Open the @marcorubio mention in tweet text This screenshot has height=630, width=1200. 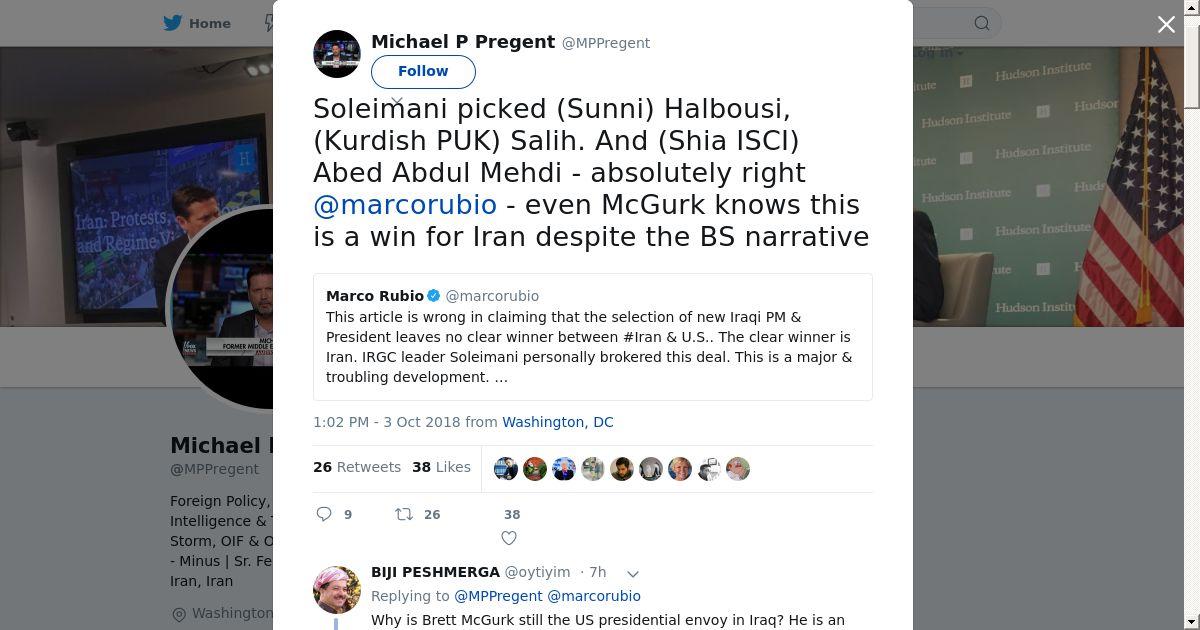coord(405,205)
